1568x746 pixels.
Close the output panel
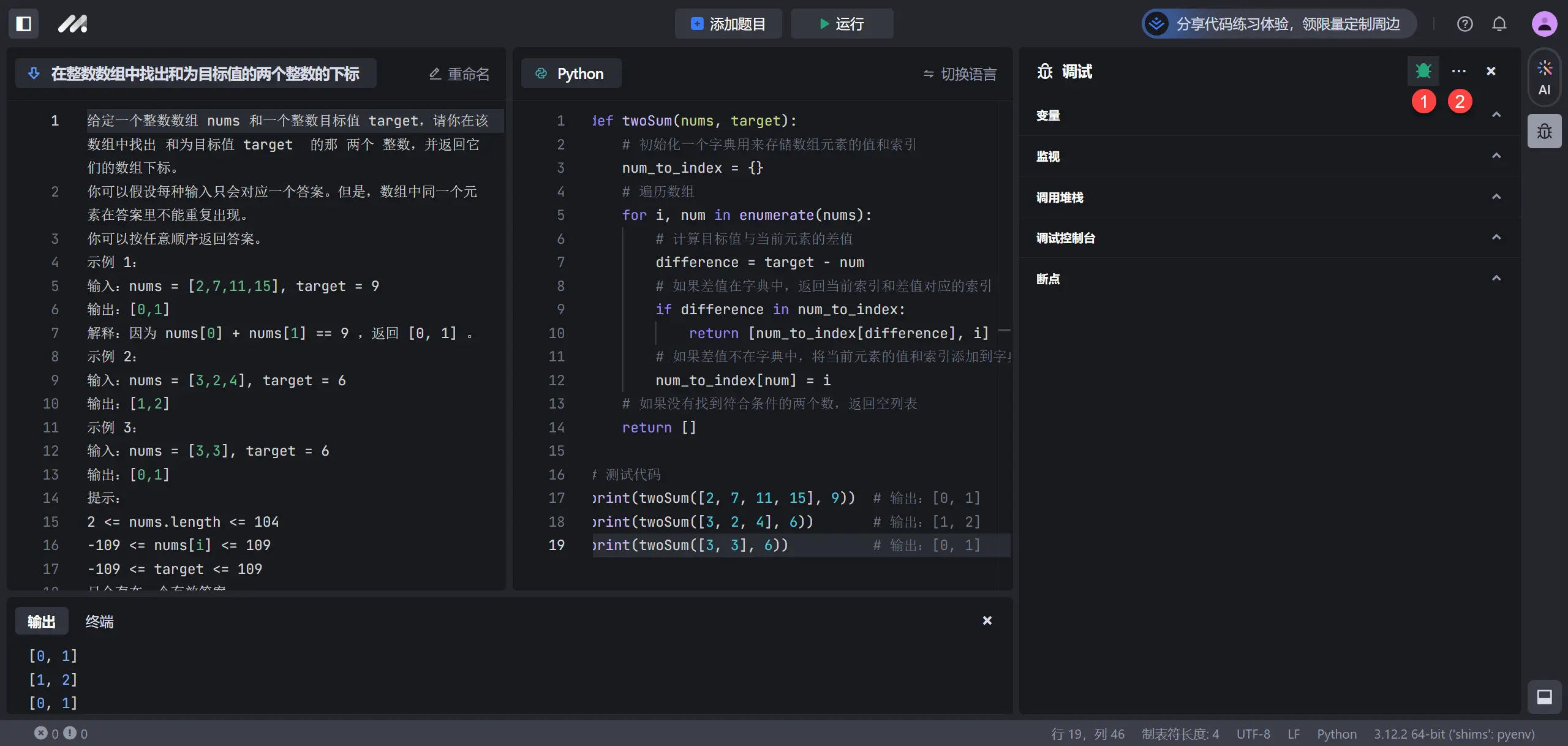click(x=987, y=620)
